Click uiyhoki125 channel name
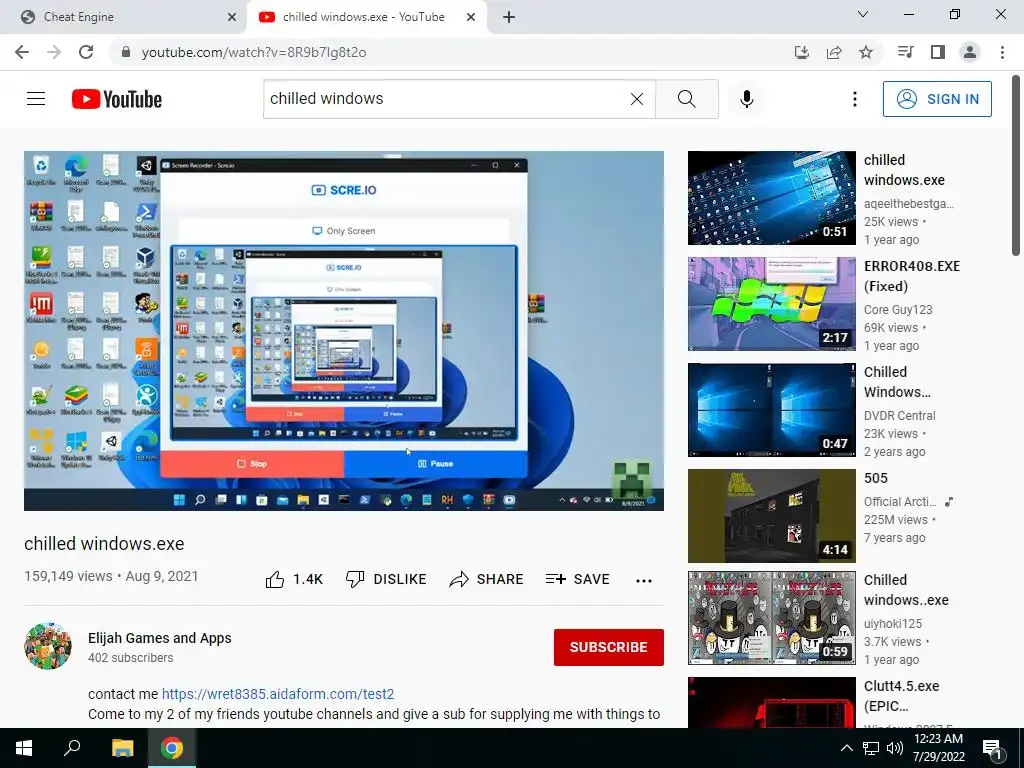Viewport: 1024px width, 768px height. pyautogui.click(x=893, y=624)
